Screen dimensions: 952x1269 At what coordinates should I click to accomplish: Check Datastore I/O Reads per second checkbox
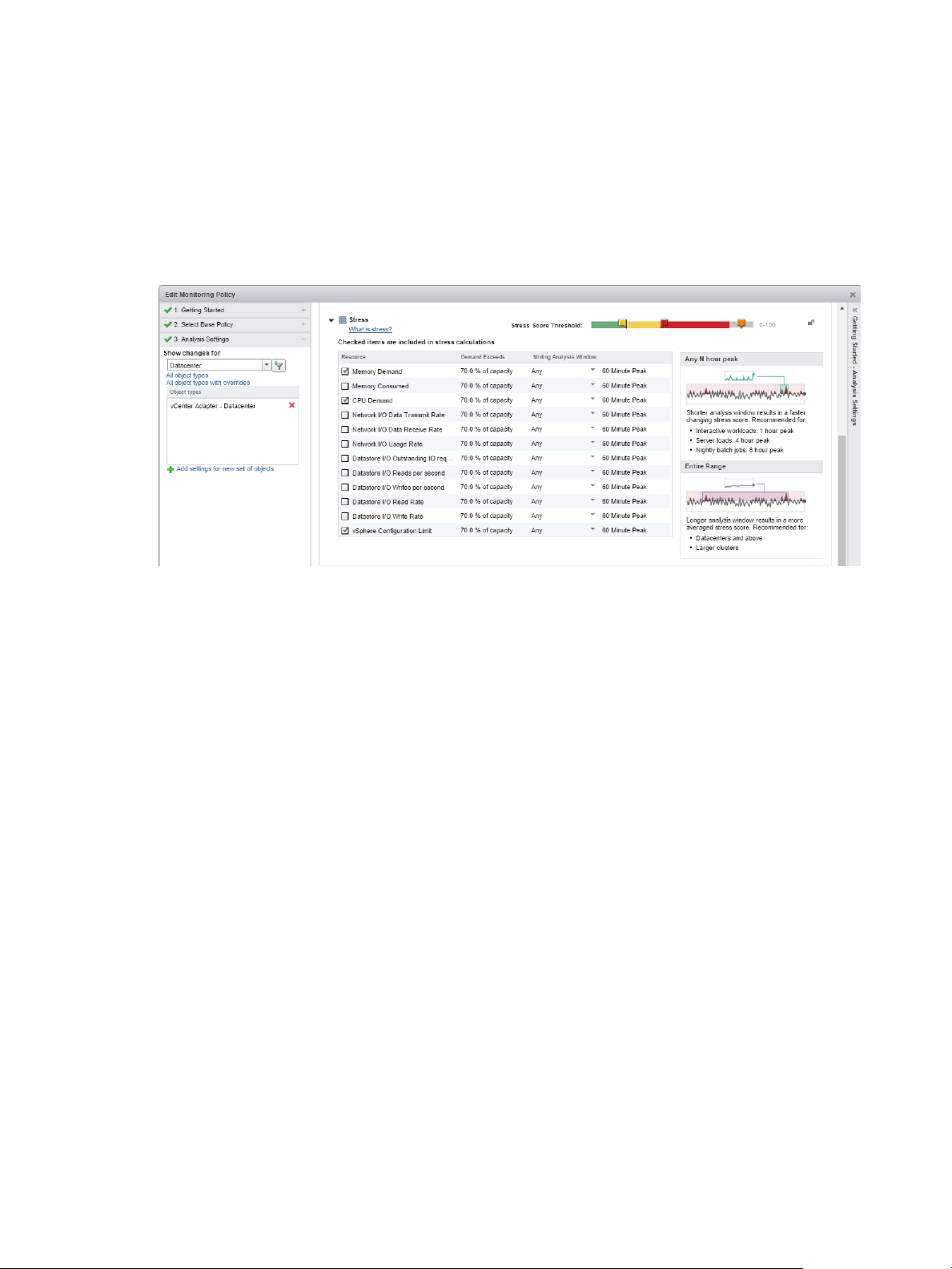345,472
